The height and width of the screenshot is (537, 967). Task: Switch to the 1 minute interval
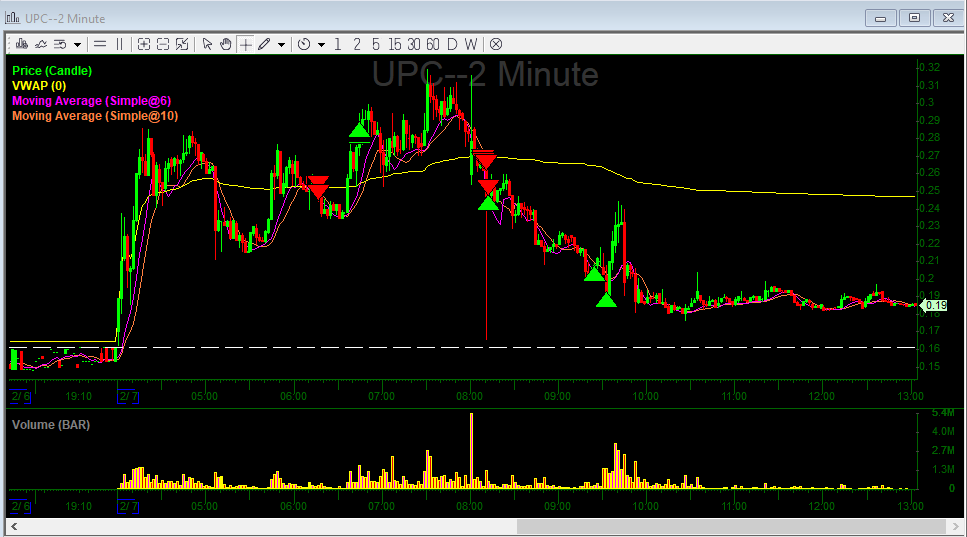[337, 44]
